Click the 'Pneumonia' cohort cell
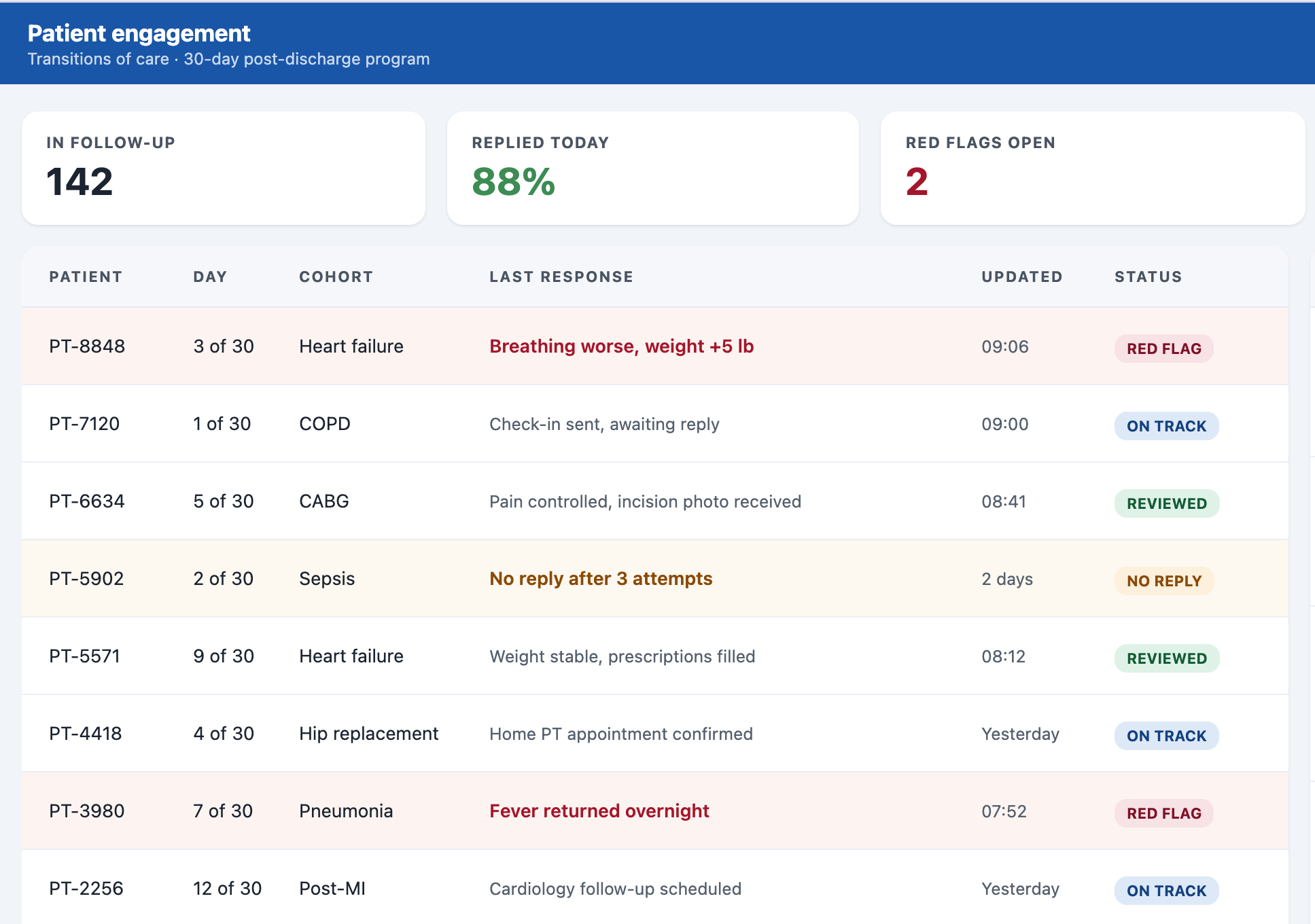The width and height of the screenshot is (1315, 924). [346, 811]
